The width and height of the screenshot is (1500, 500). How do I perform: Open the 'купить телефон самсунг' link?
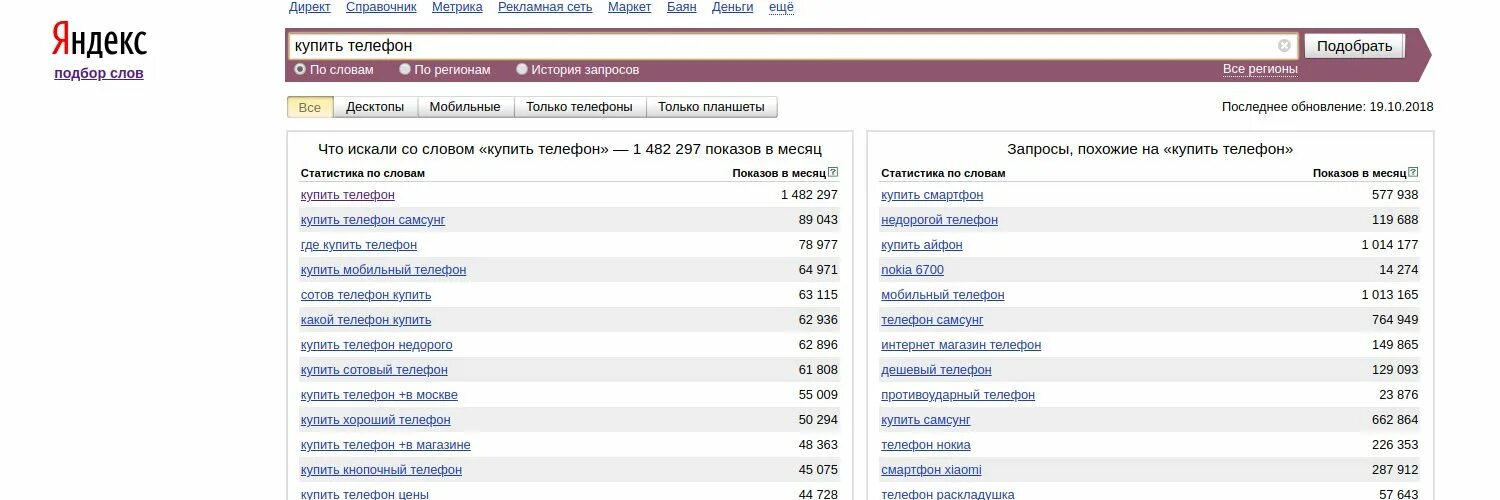pyautogui.click(x=373, y=220)
